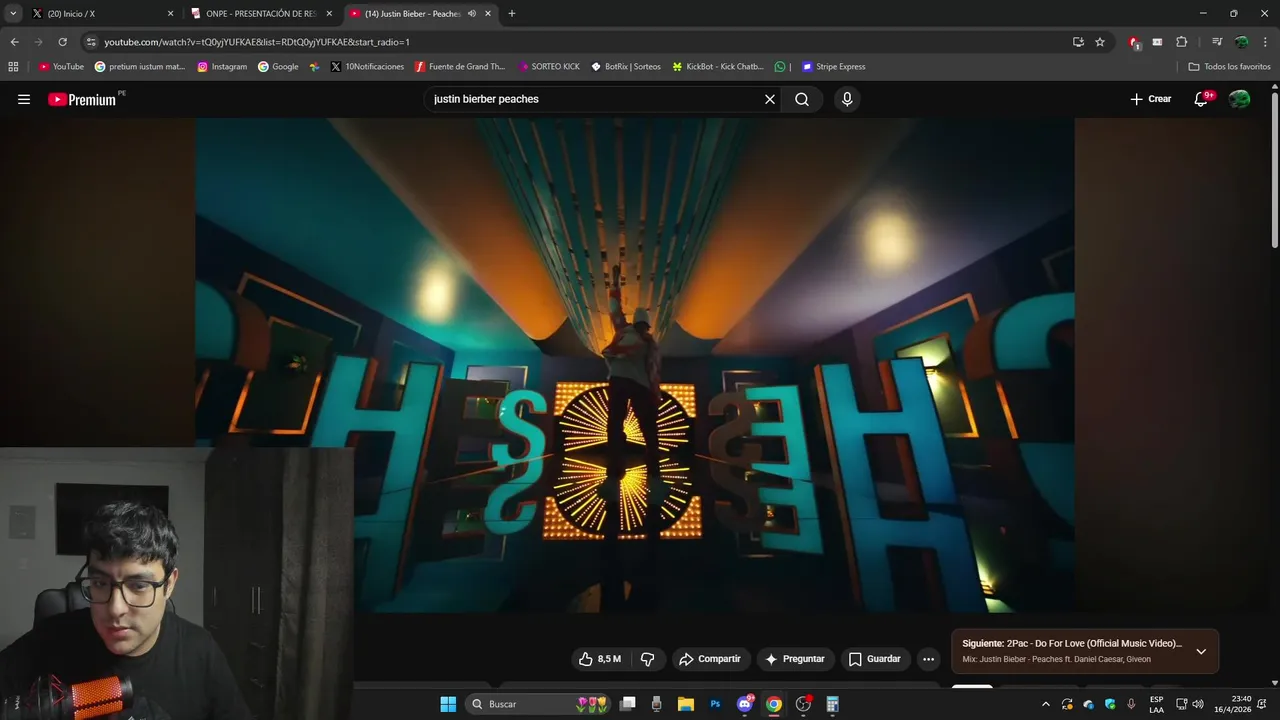Open the YouTube hamburger guide menu
Viewport: 1280px width, 720px height.
pos(24,99)
